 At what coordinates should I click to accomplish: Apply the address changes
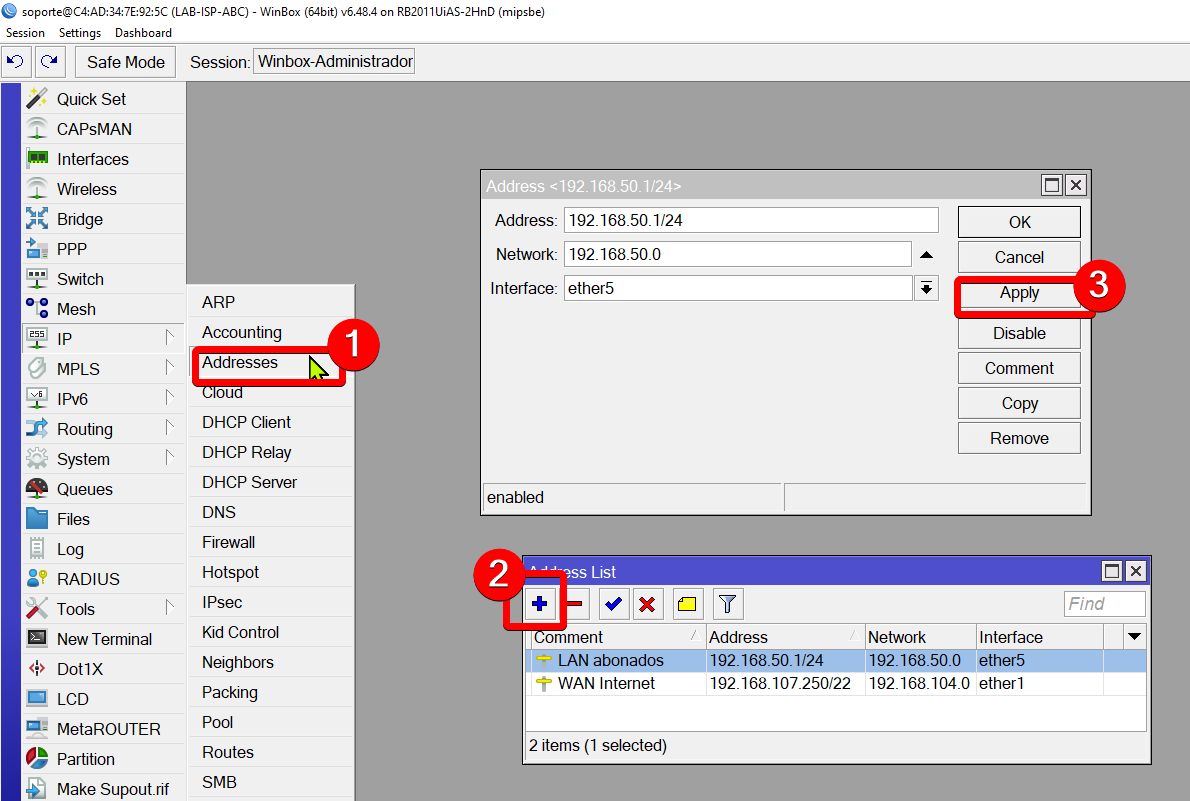tap(1019, 292)
